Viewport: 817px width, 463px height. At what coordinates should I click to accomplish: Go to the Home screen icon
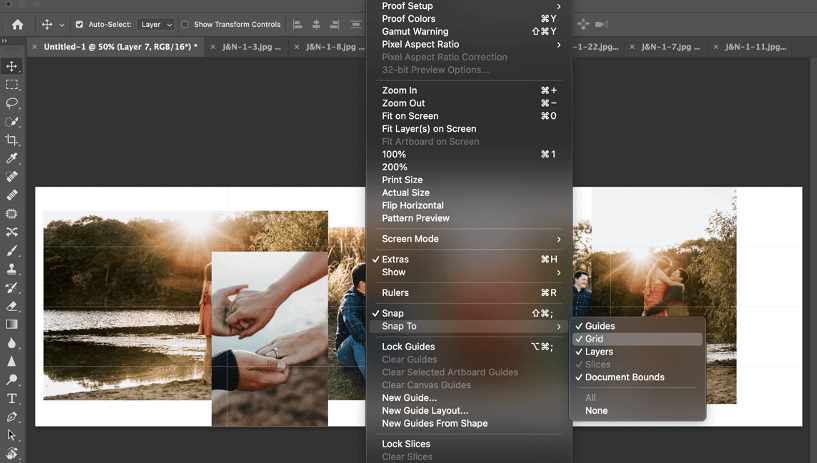pyautogui.click(x=18, y=24)
